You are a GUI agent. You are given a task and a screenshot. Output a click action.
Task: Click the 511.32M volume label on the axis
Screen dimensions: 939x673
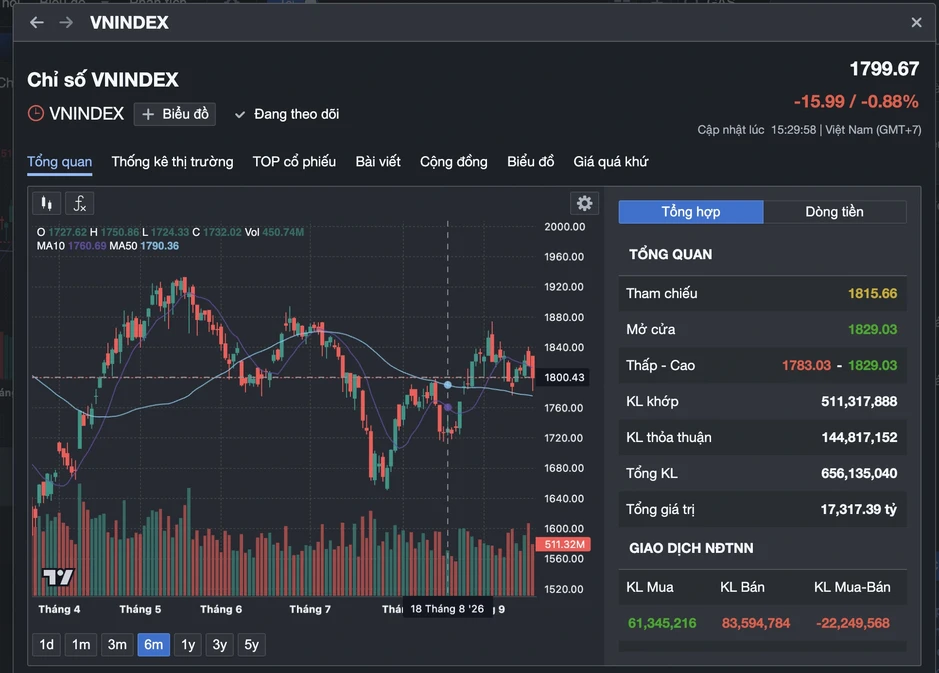[564, 544]
